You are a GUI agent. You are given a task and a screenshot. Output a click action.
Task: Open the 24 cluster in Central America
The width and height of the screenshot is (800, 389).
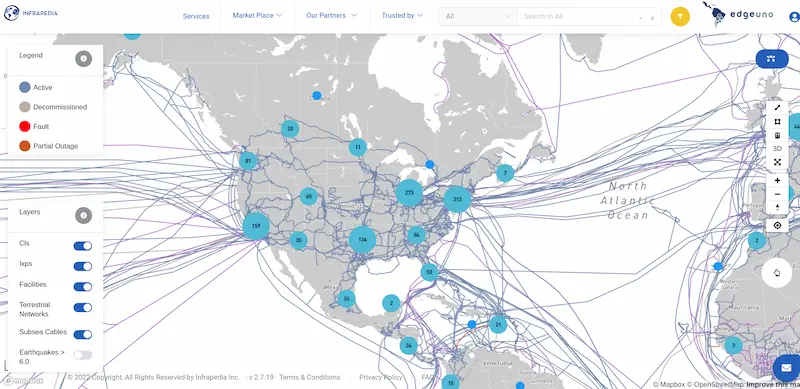408,346
